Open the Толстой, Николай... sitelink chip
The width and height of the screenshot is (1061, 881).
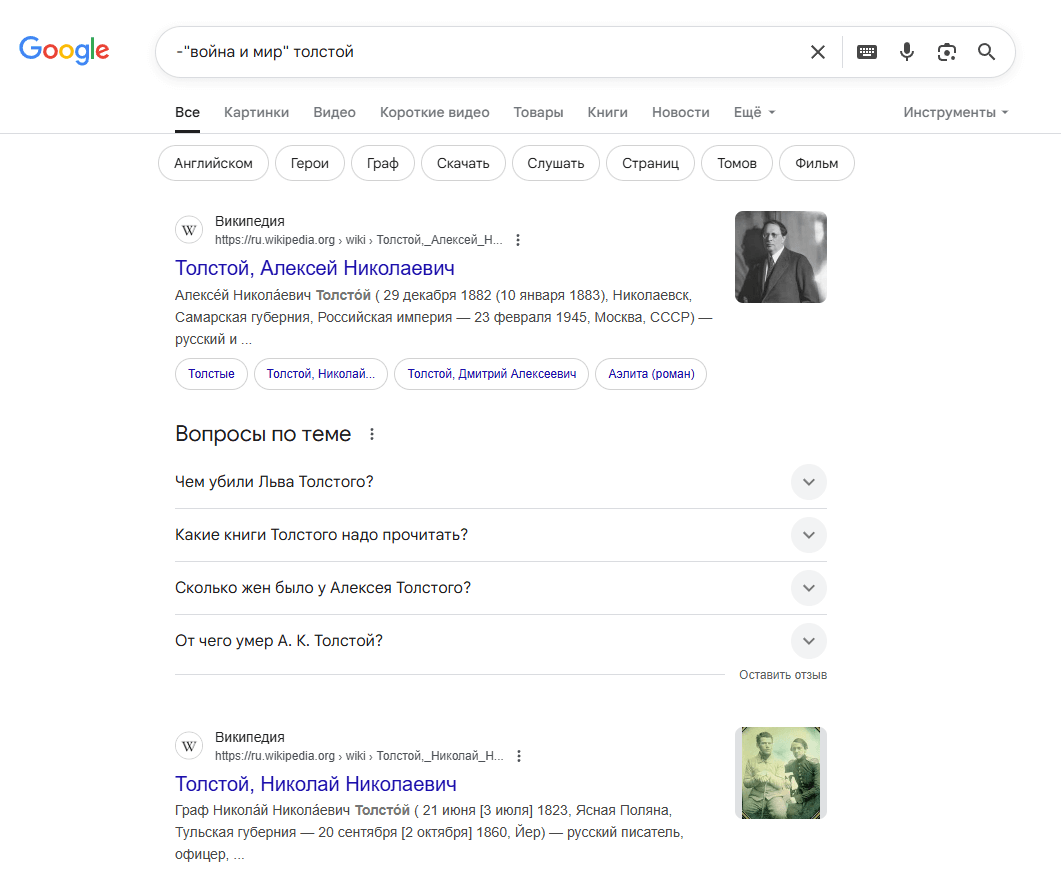pyautogui.click(x=321, y=374)
